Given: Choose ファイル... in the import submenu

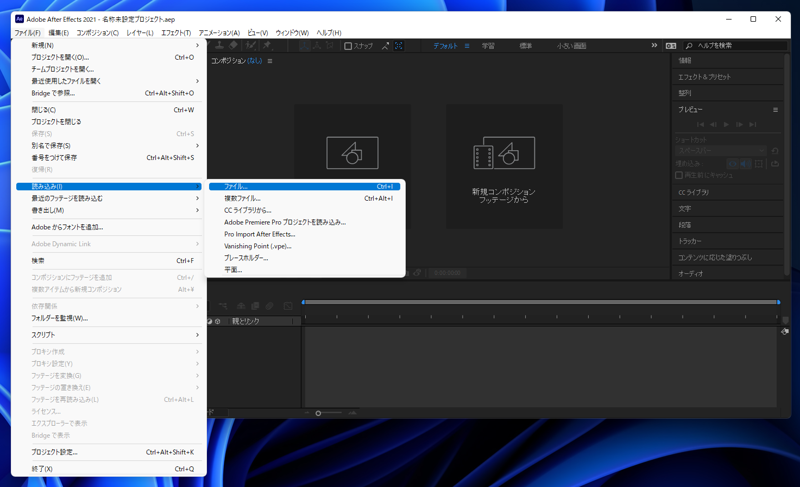Looking at the screenshot, I should pyautogui.click(x=305, y=187).
